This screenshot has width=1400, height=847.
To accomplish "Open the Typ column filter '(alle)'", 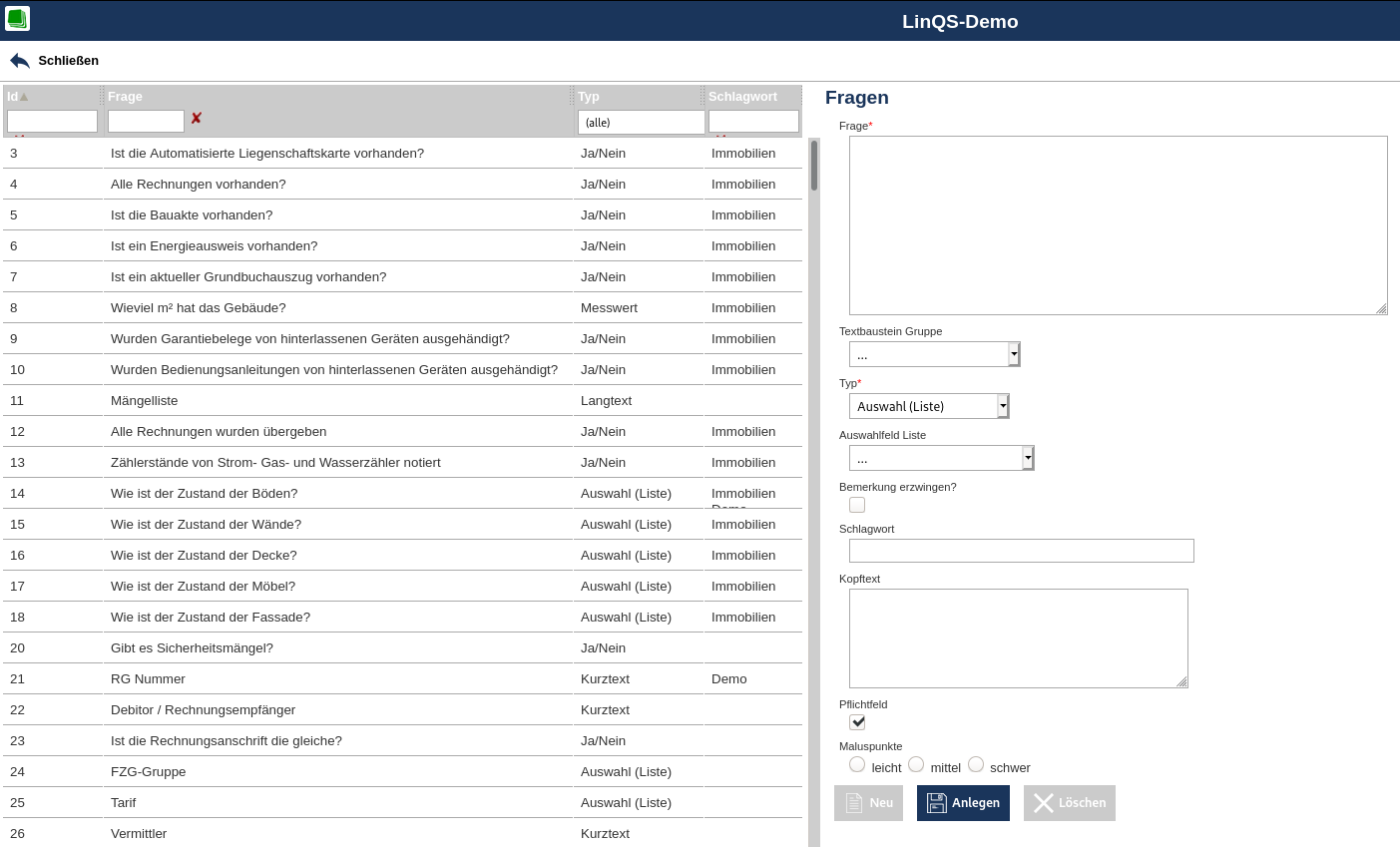I will [641, 123].
